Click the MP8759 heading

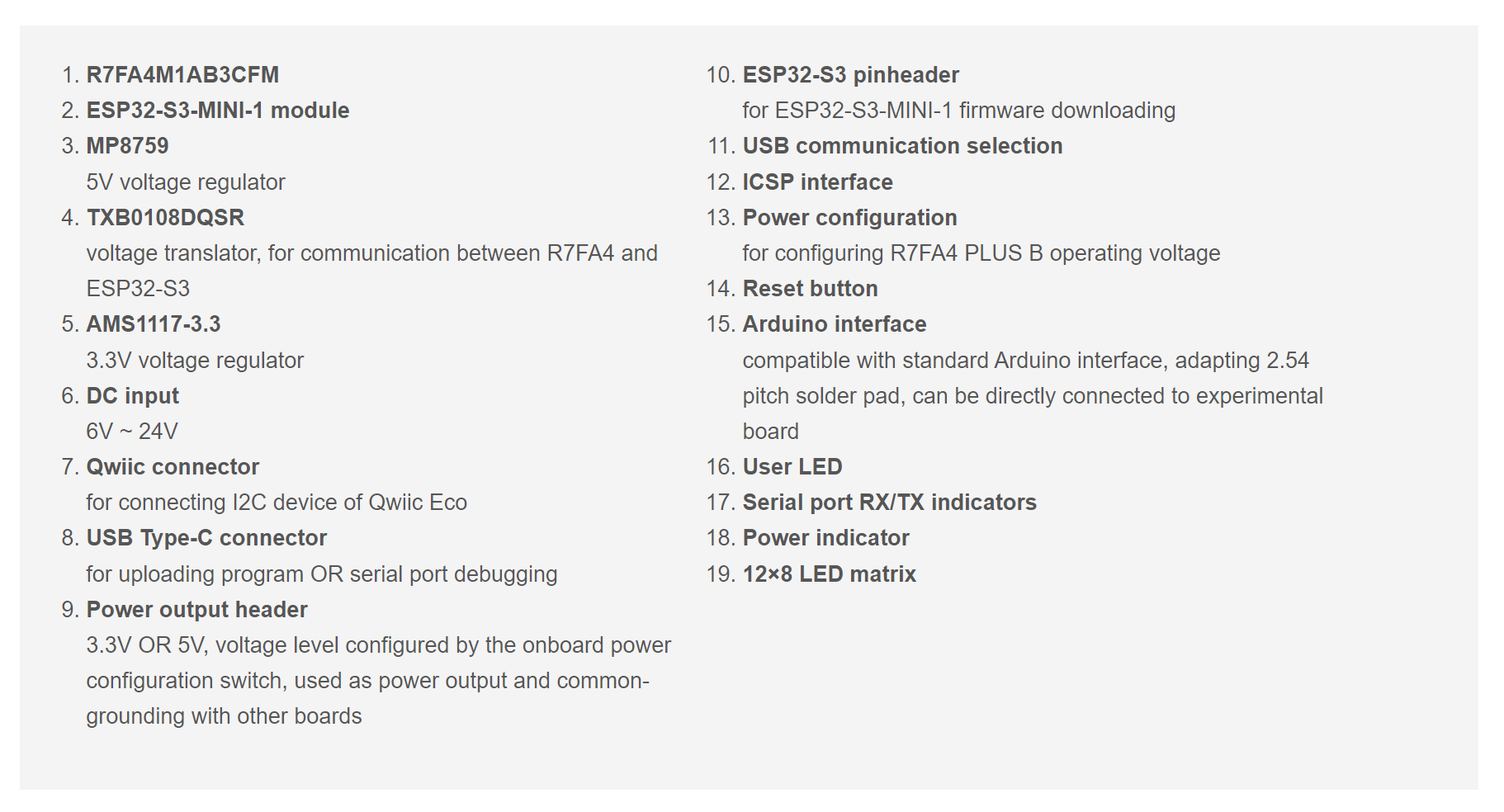(x=127, y=146)
